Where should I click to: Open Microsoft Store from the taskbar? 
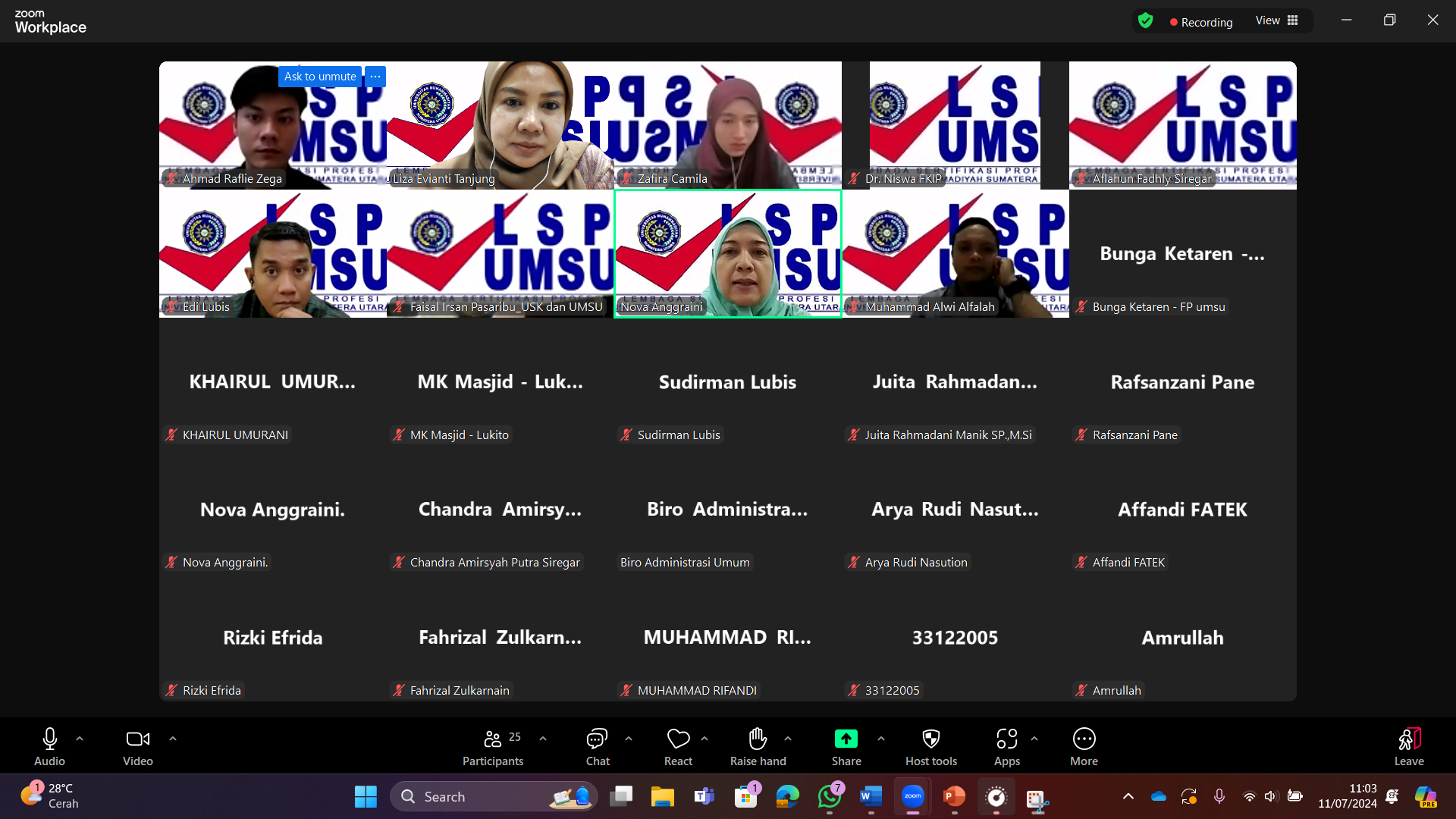pos(746,796)
